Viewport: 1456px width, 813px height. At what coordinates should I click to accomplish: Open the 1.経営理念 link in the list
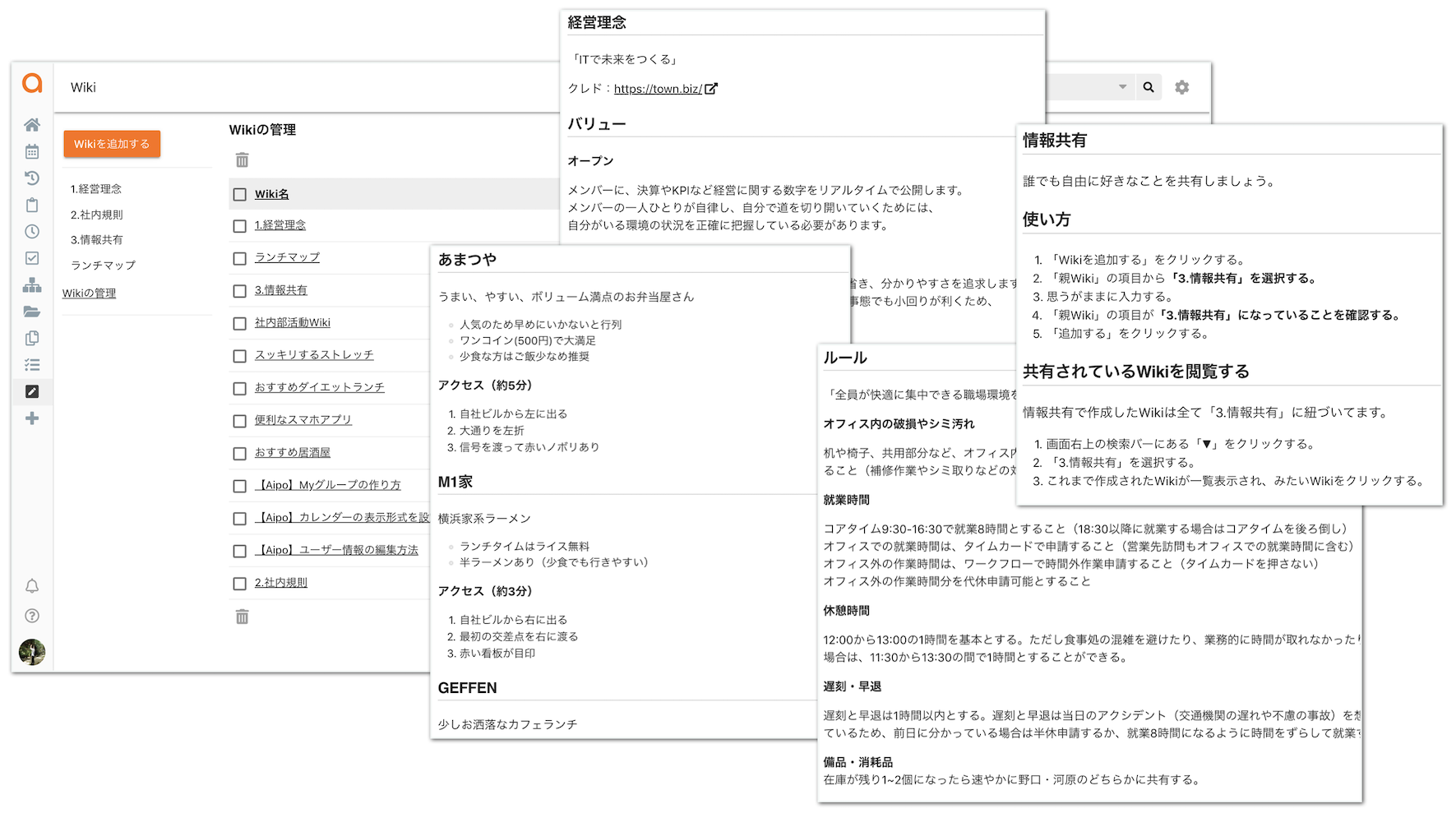click(280, 225)
